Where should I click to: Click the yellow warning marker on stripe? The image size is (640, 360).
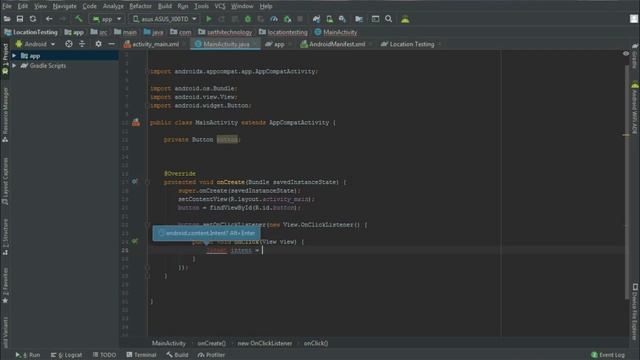pos(626,135)
